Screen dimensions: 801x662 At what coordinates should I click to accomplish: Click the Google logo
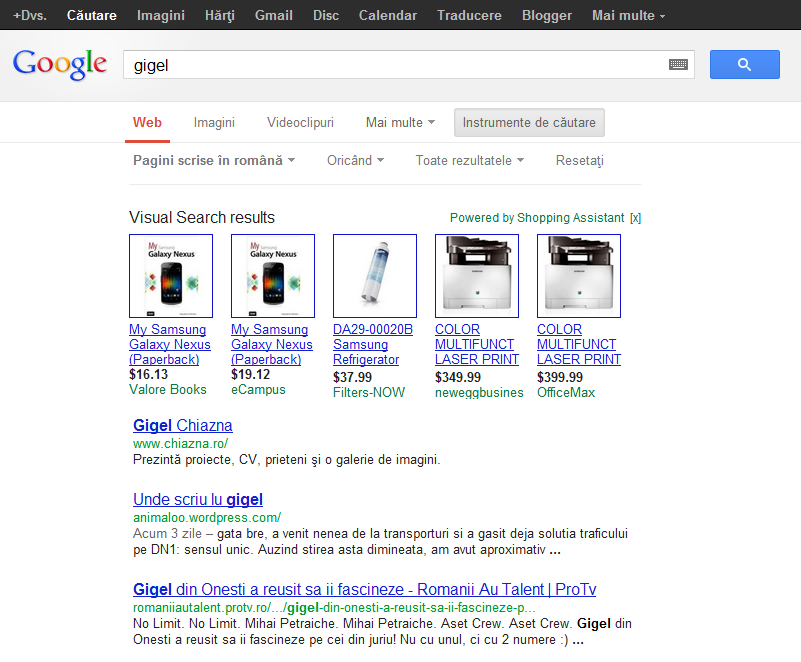pyautogui.click(x=60, y=64)
